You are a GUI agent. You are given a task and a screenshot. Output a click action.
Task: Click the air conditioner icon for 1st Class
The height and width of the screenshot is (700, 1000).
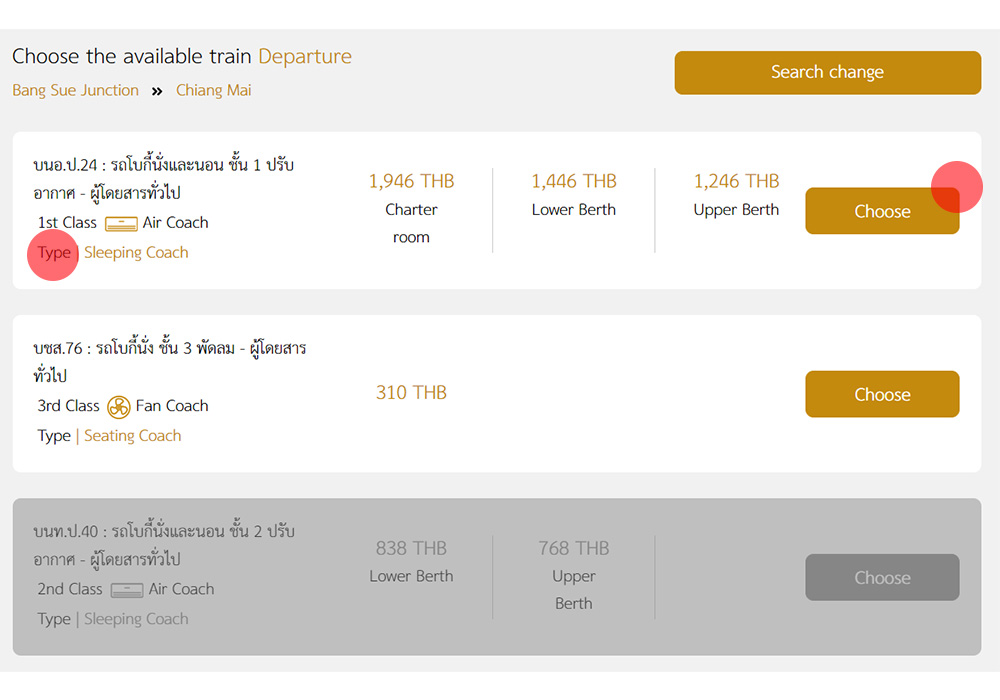121,223
